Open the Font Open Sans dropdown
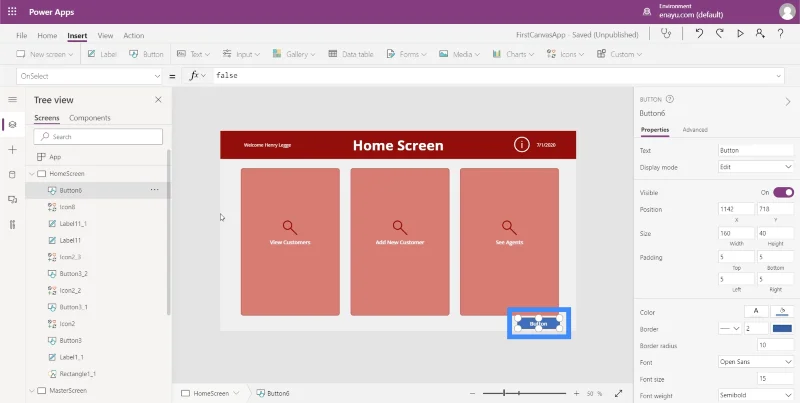 point(756,362)
